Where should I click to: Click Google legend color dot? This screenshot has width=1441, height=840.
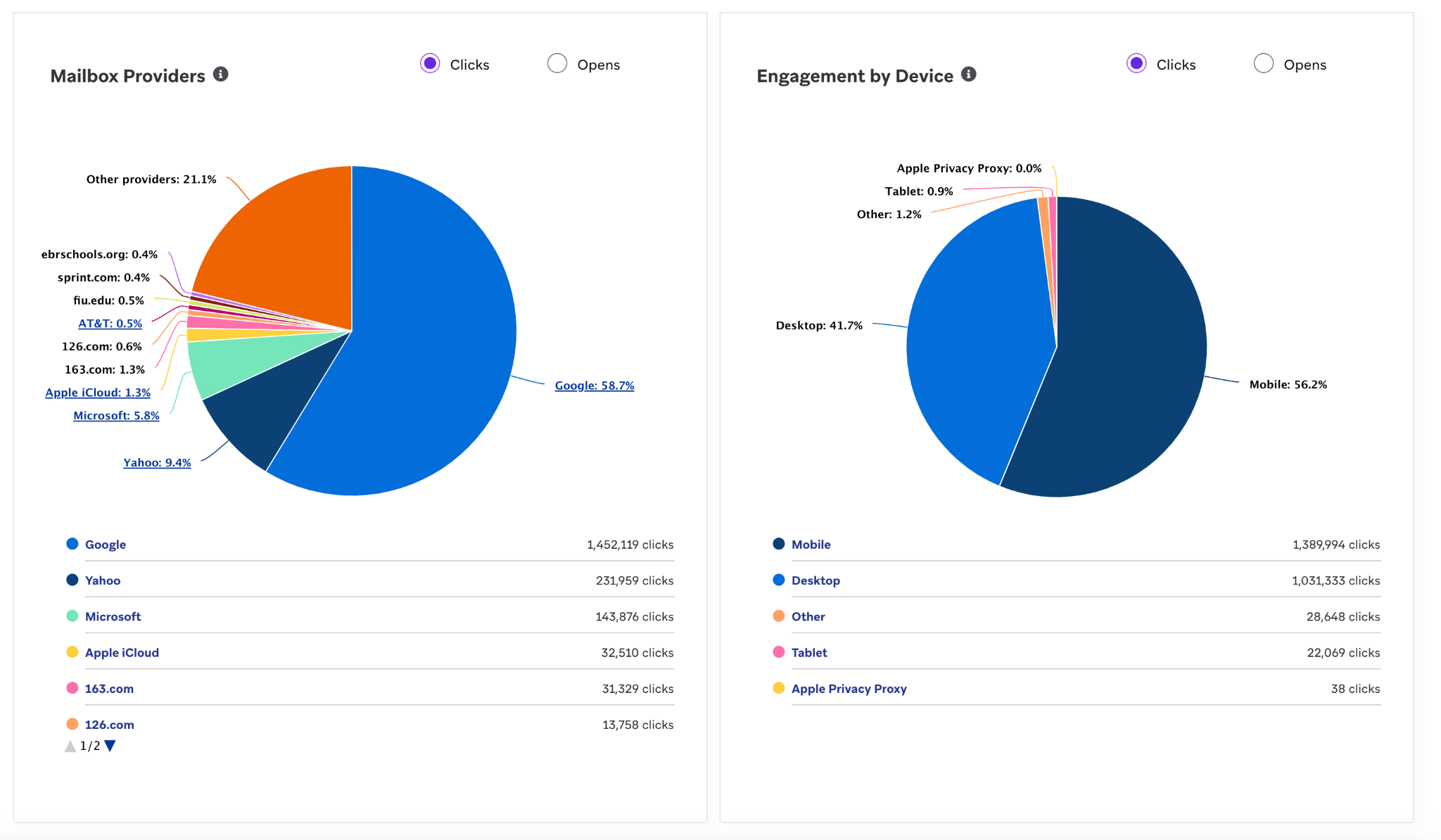(x=72, y=544)
